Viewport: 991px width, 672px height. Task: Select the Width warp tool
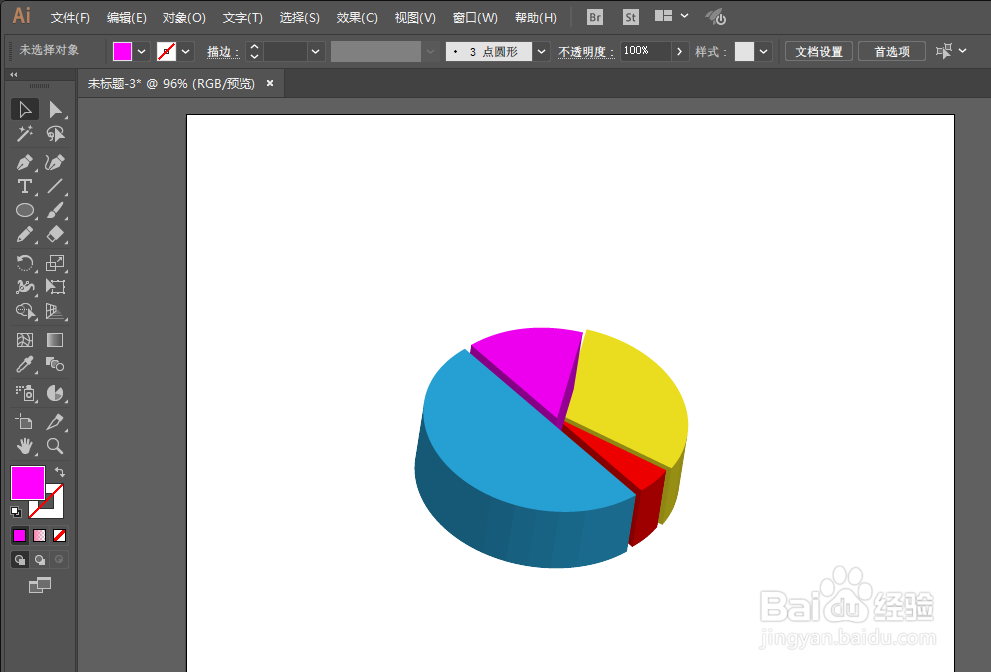click(x=25, y=286)
